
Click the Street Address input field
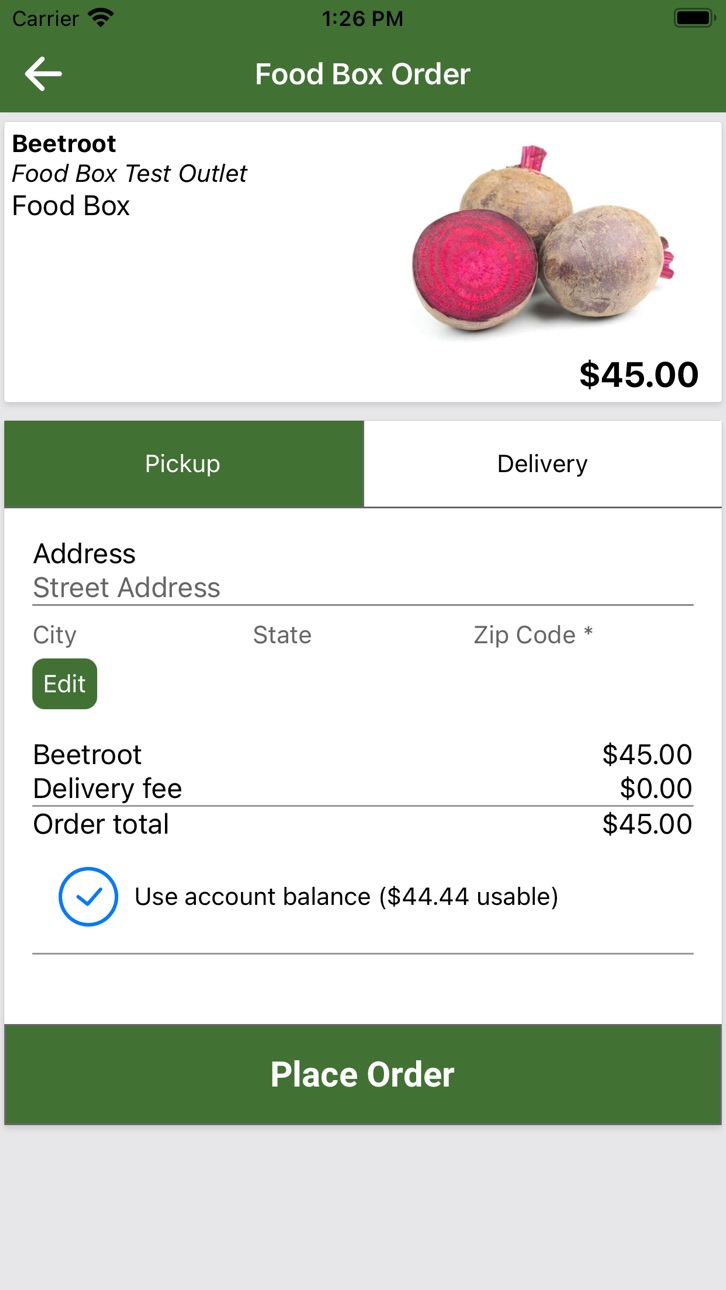point(363,588)
